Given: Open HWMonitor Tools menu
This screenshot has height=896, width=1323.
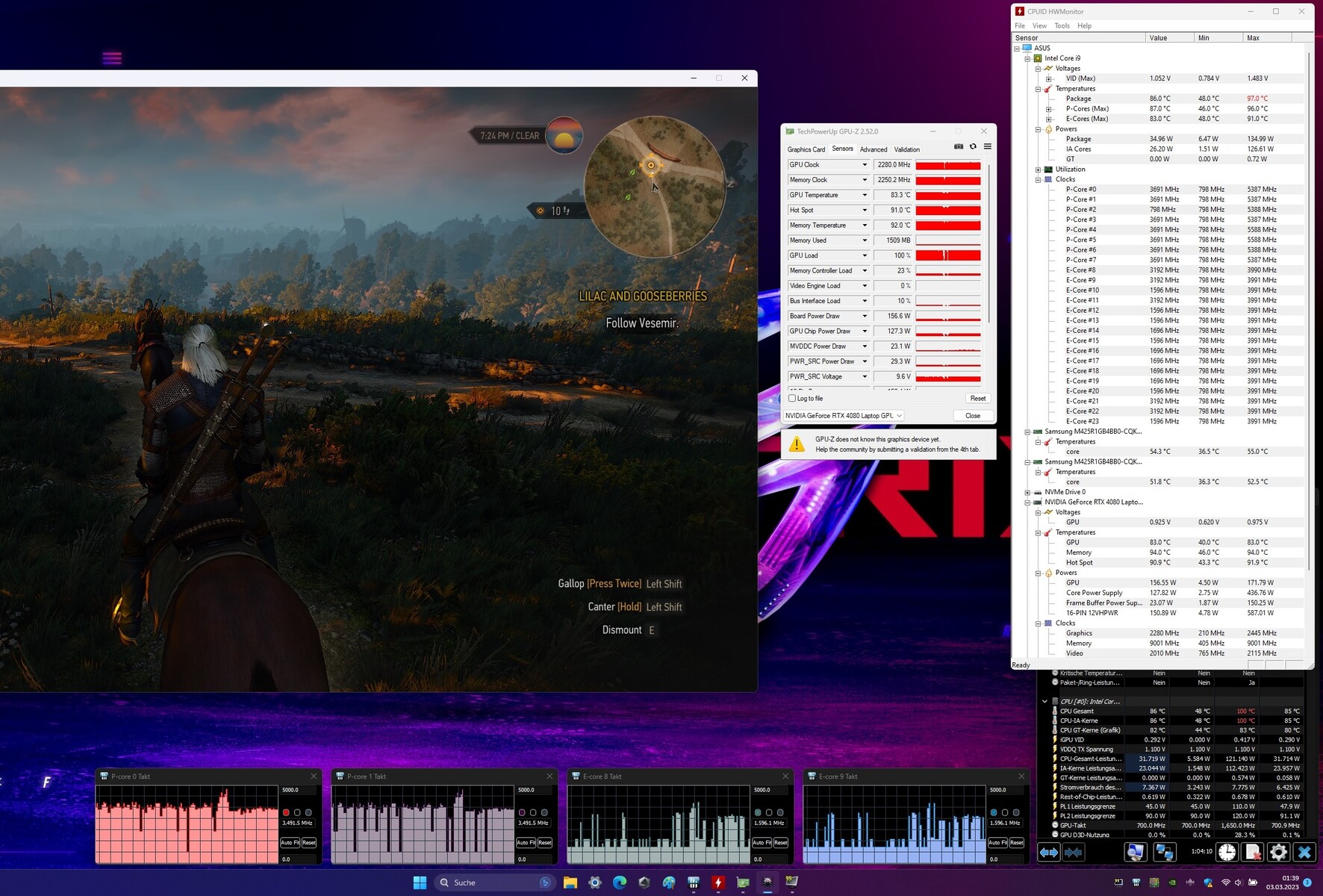Looking at the screenshot, I should 1062,25.
